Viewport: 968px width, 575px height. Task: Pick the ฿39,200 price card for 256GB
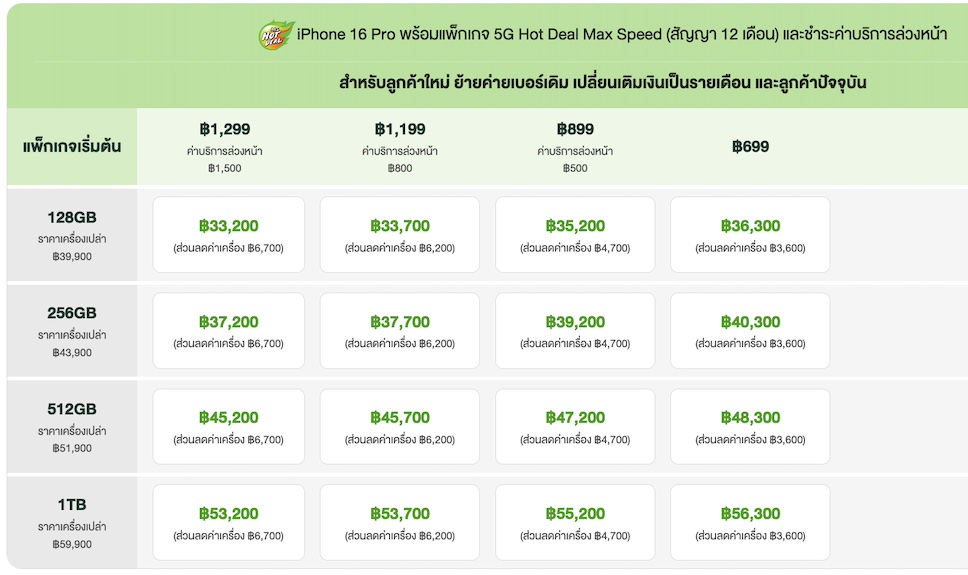click(x=575, y=331)
